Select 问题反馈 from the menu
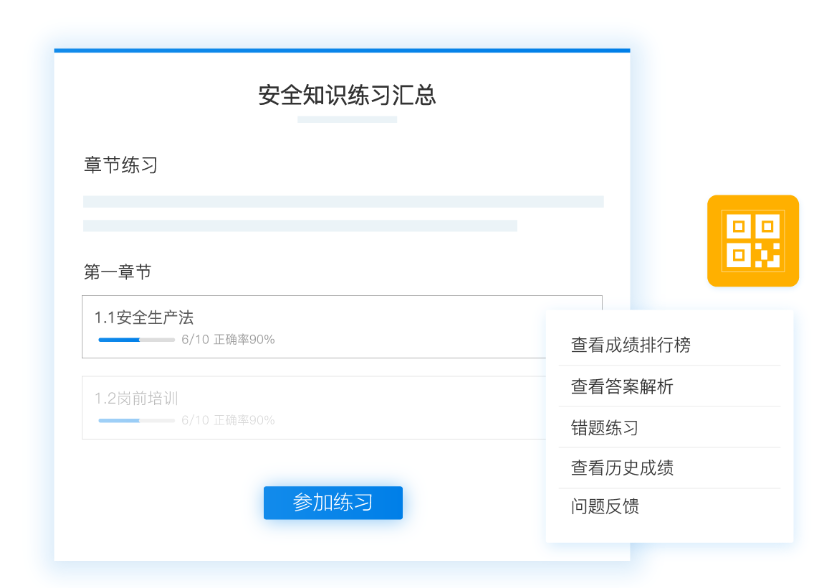The width and height of the screenshot is (825, 588). click(604, 506)
